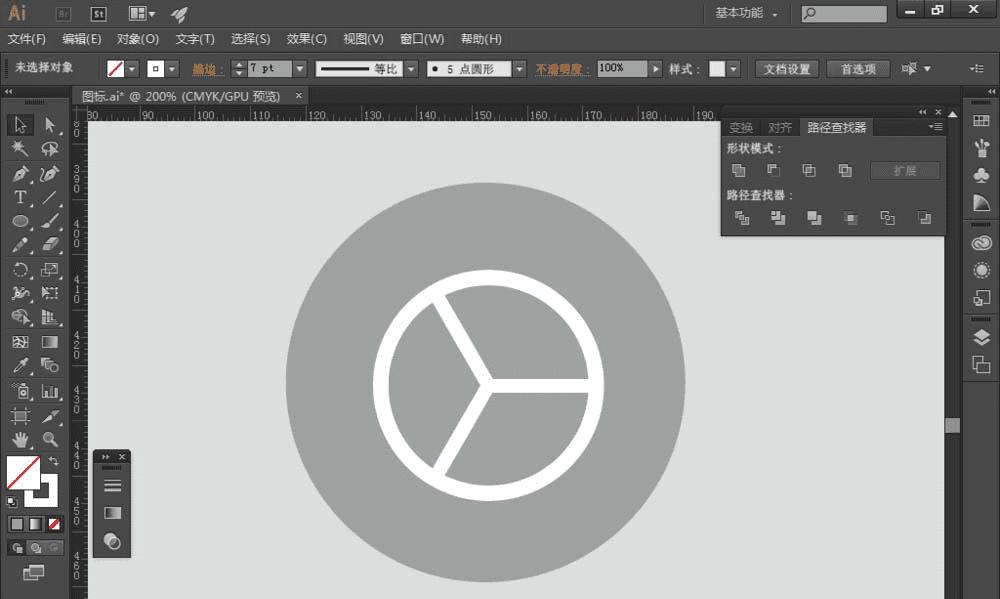This screenshot has width=1000, height=599.
Task: Set paint mode to None
Action: click(54, 524)
